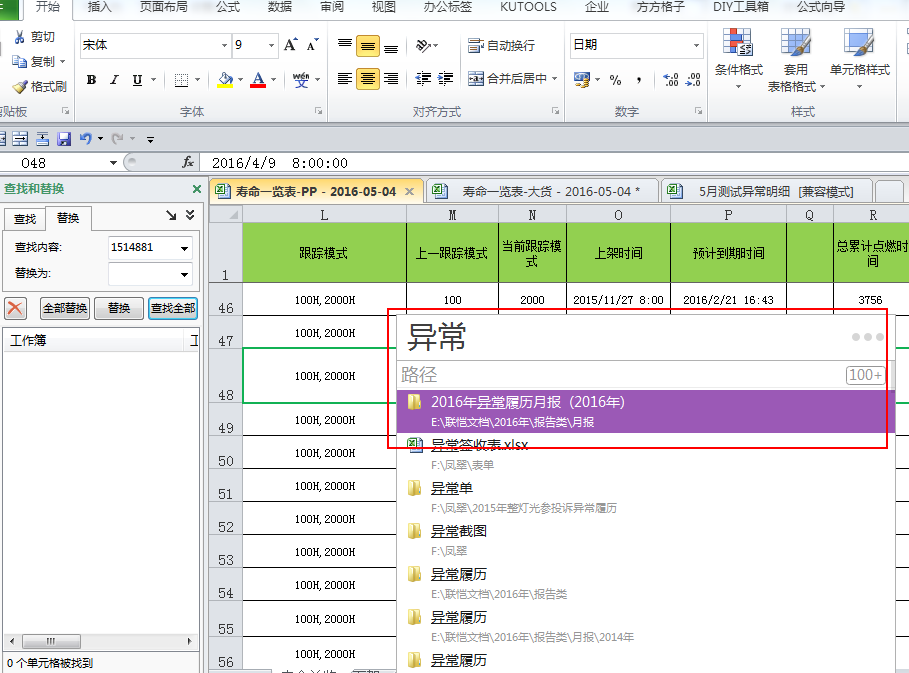Click the redo arrow in the quick toolbar
This screenshot has width=909, height=673.
tap(118, 139)
